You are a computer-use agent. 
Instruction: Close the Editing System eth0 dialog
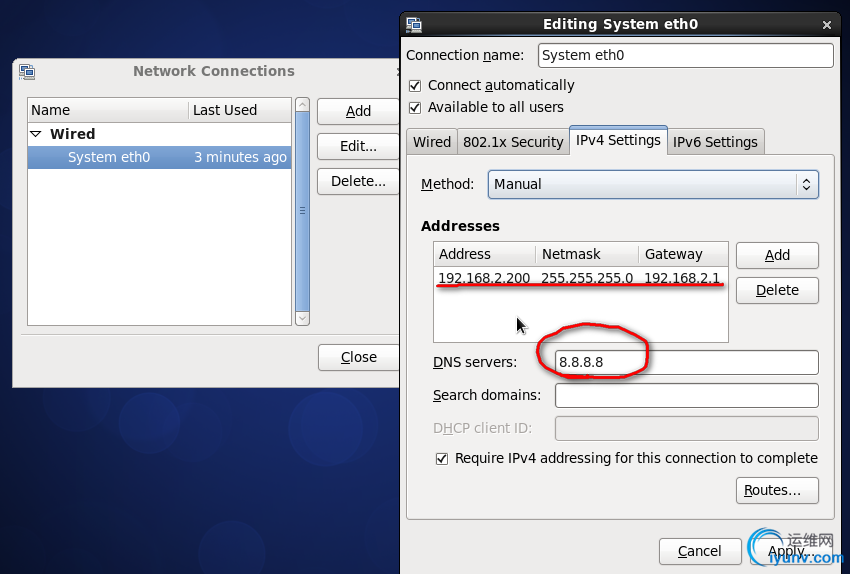tap(827, 25)
